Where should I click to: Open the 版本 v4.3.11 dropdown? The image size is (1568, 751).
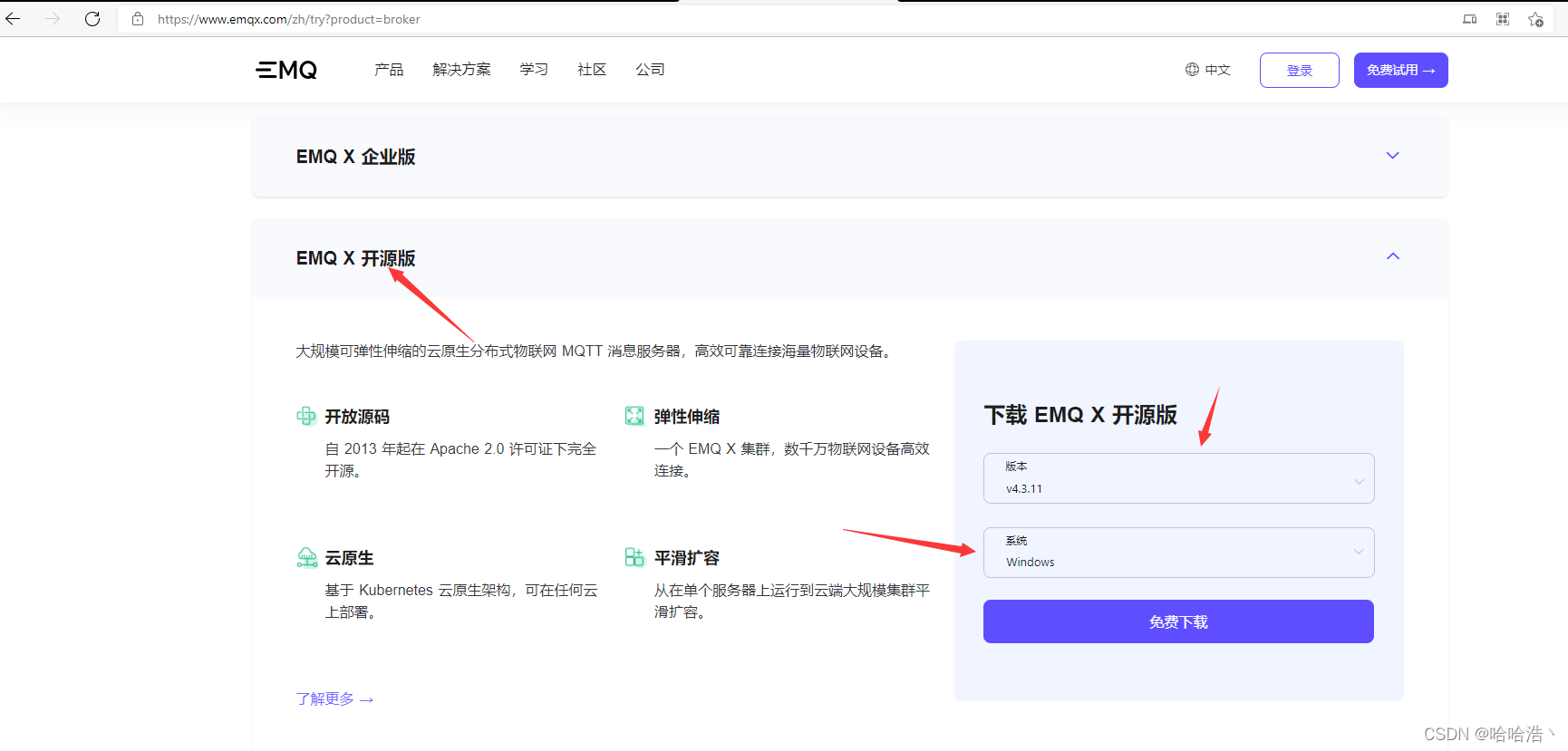pyautogui.click(x=1179, y=478)
